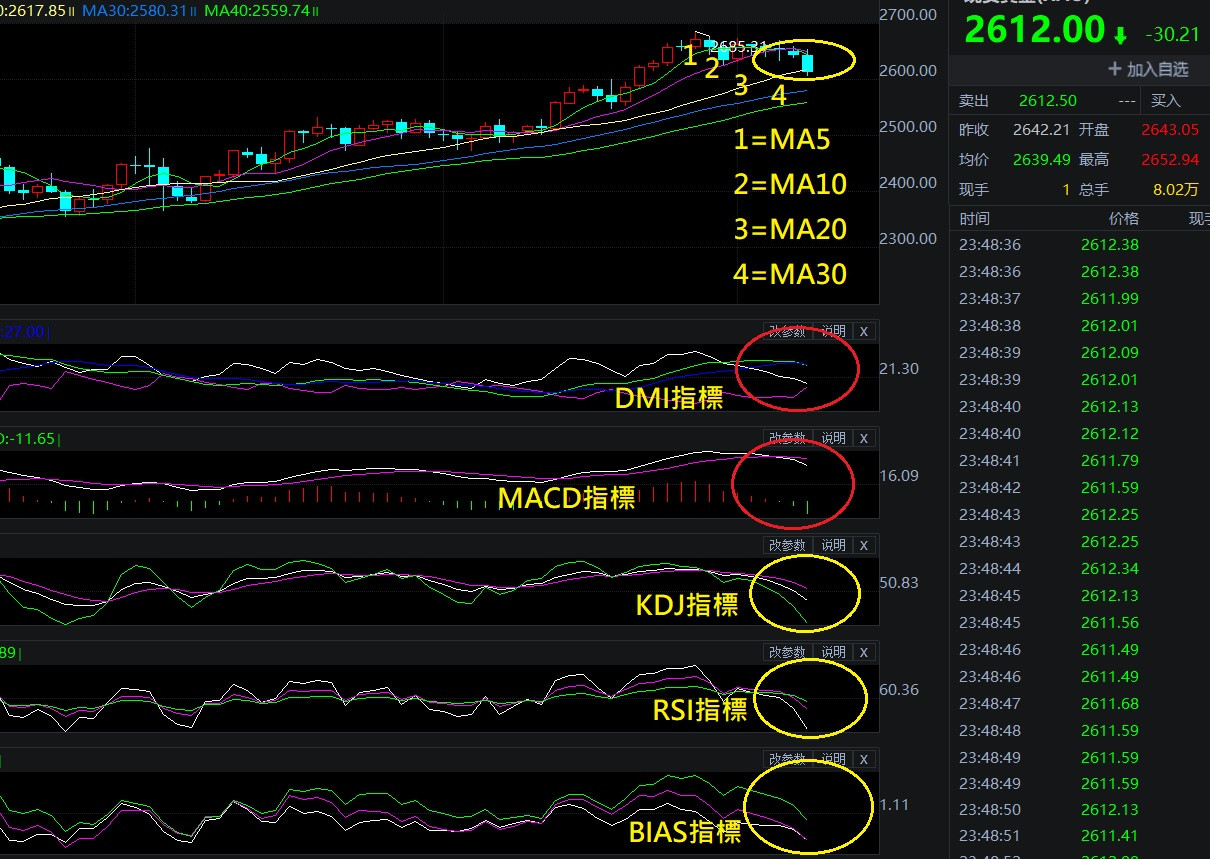Toggle the pause icon beside MA30:2580.31
The width and height of the screenshot is (1210, 859).
coord(193,11)
